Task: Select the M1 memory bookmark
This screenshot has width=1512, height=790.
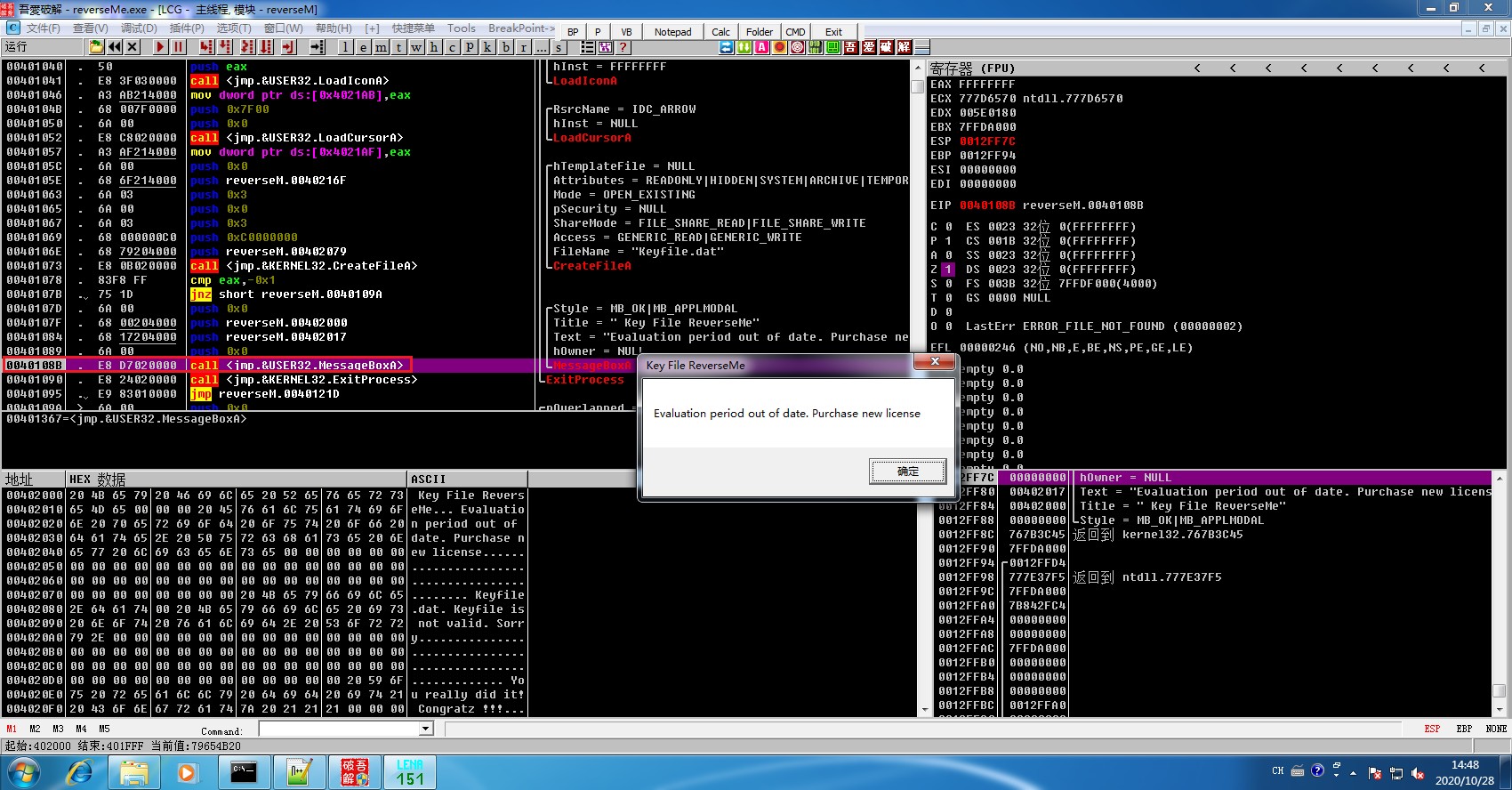Action: [x=12, y=729]
